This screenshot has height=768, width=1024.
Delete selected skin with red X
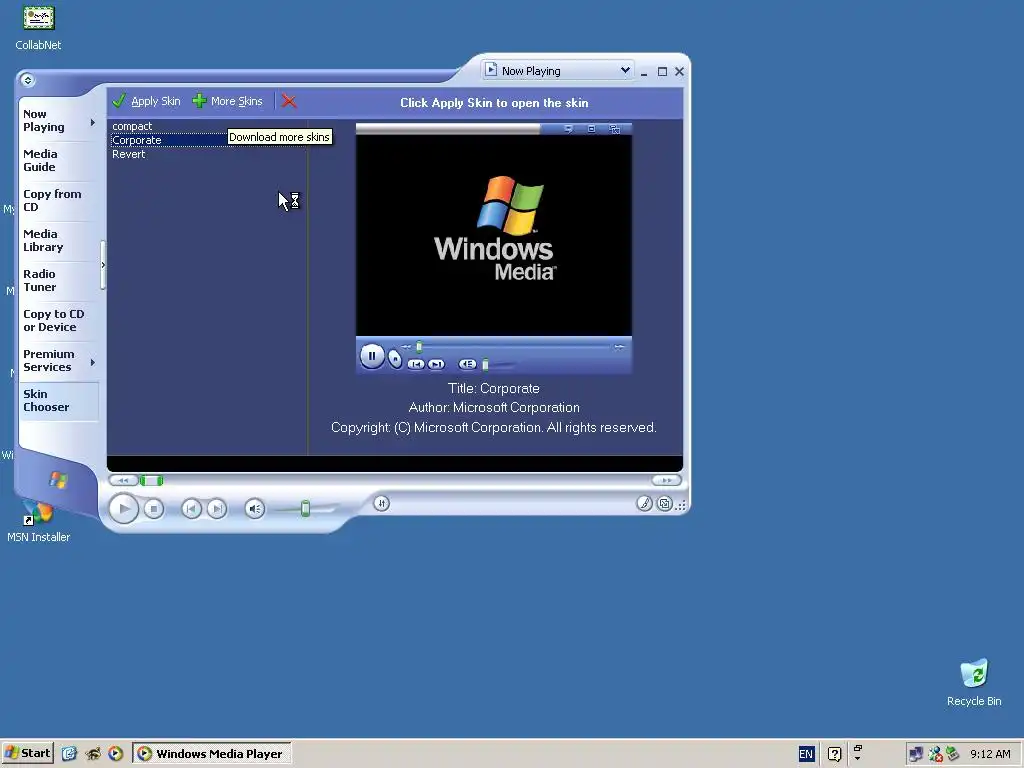(289, 101)
